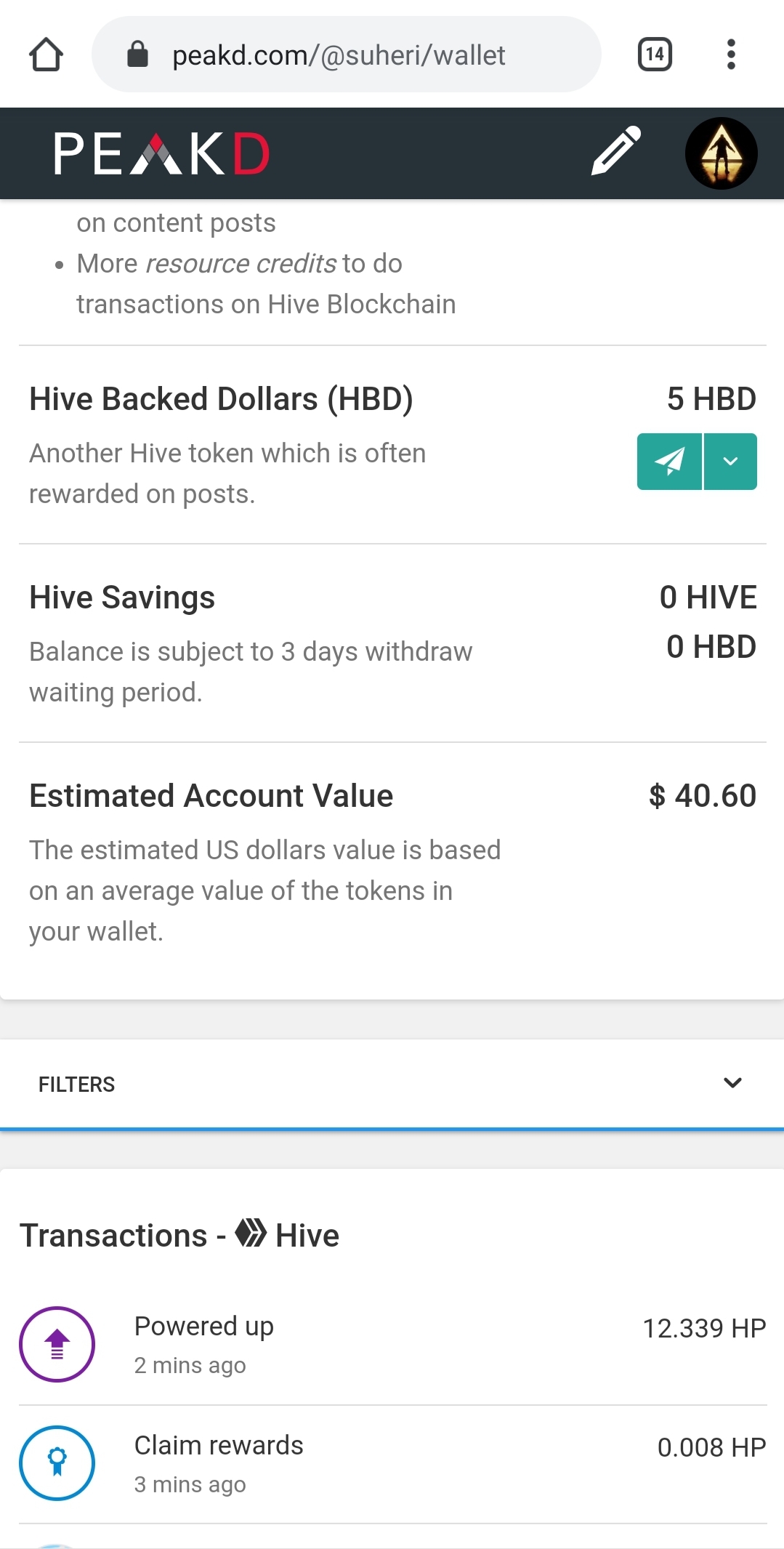
Task: Click the Powered up transaction icon
Action: click(57, 1344)
